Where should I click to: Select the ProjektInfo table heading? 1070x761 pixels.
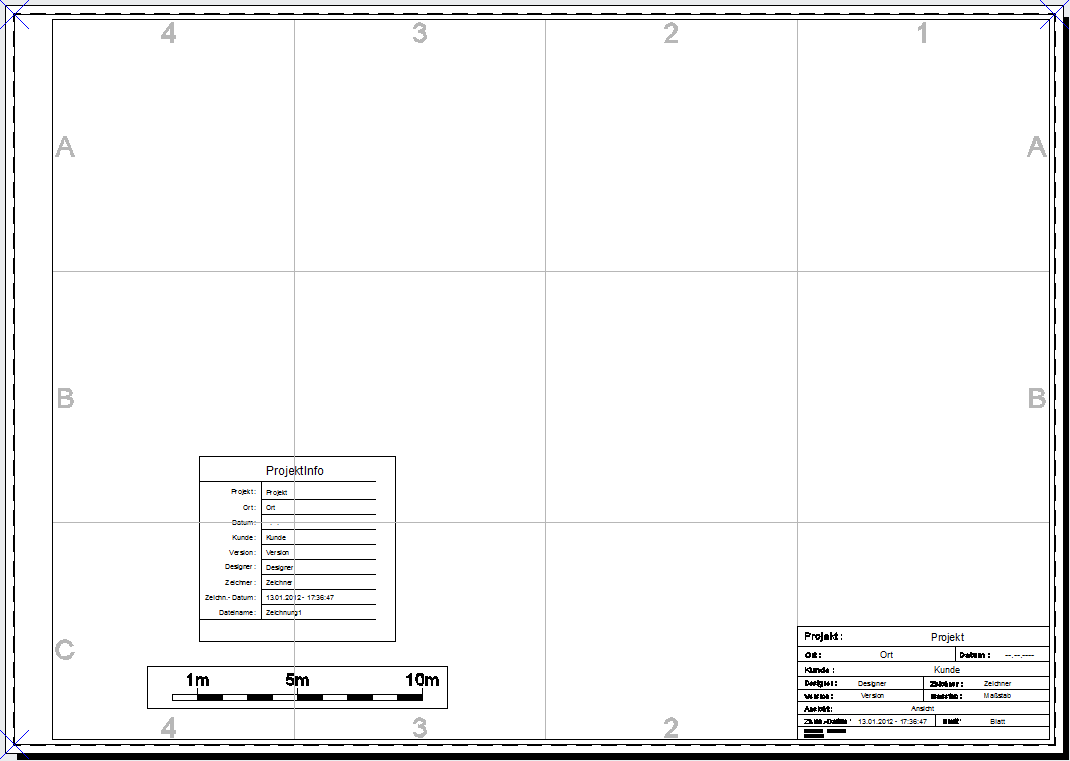pyautogui.click(x=295, y=471)
